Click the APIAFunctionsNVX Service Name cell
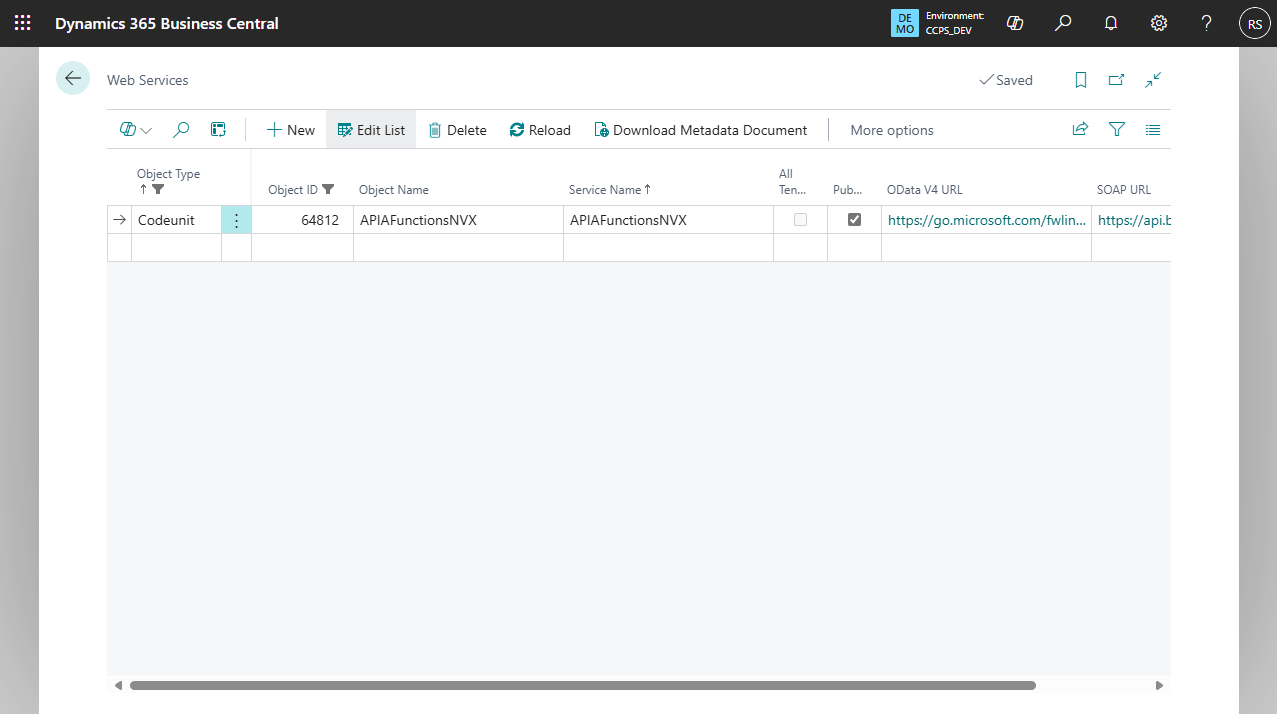Screen dimensions: 1277x714 [668, 220]
